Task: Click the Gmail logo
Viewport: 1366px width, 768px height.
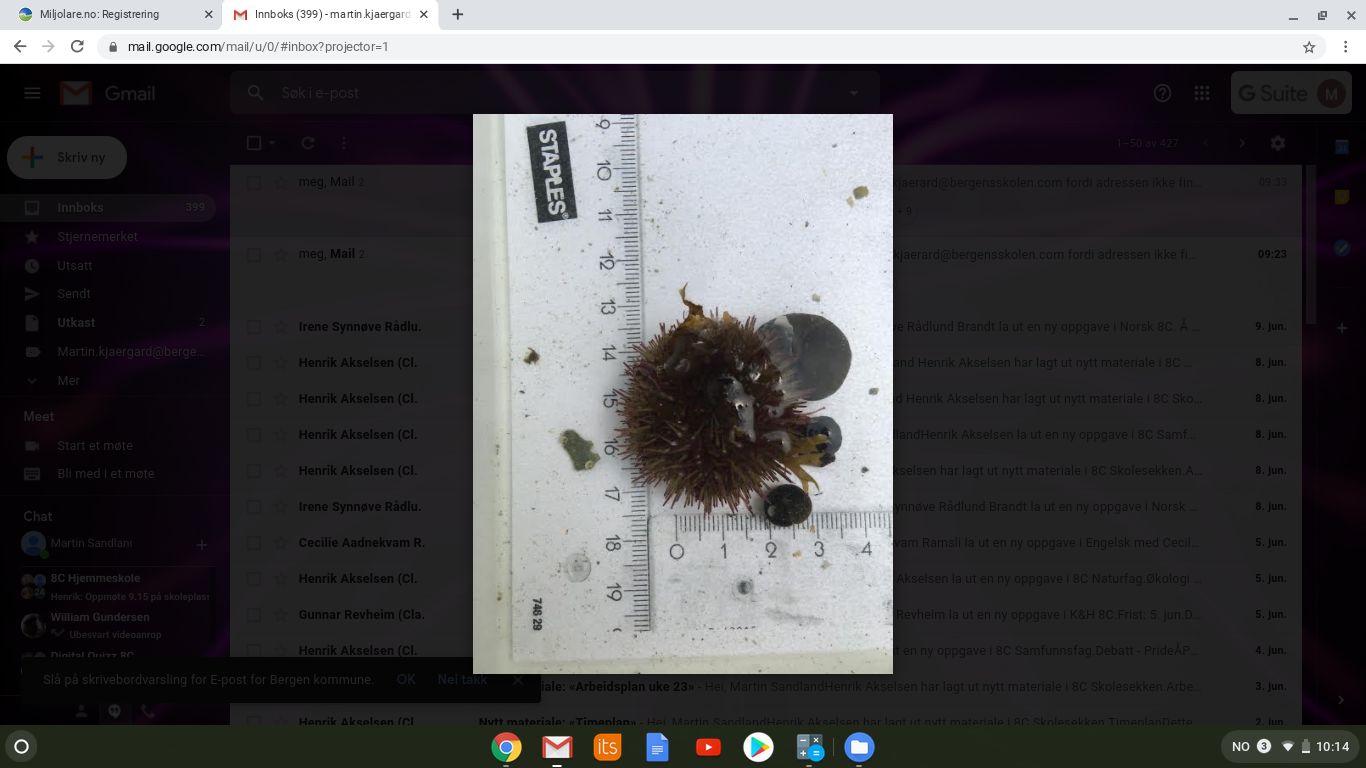Action: tap(108, 93)
